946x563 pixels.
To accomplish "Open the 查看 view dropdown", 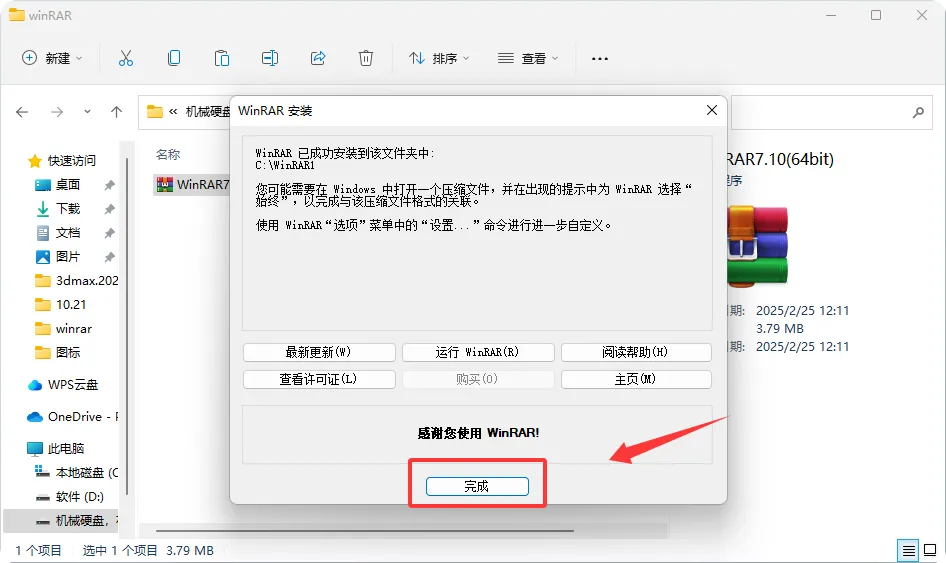I will pyautogui.click(x=528, y=59).
